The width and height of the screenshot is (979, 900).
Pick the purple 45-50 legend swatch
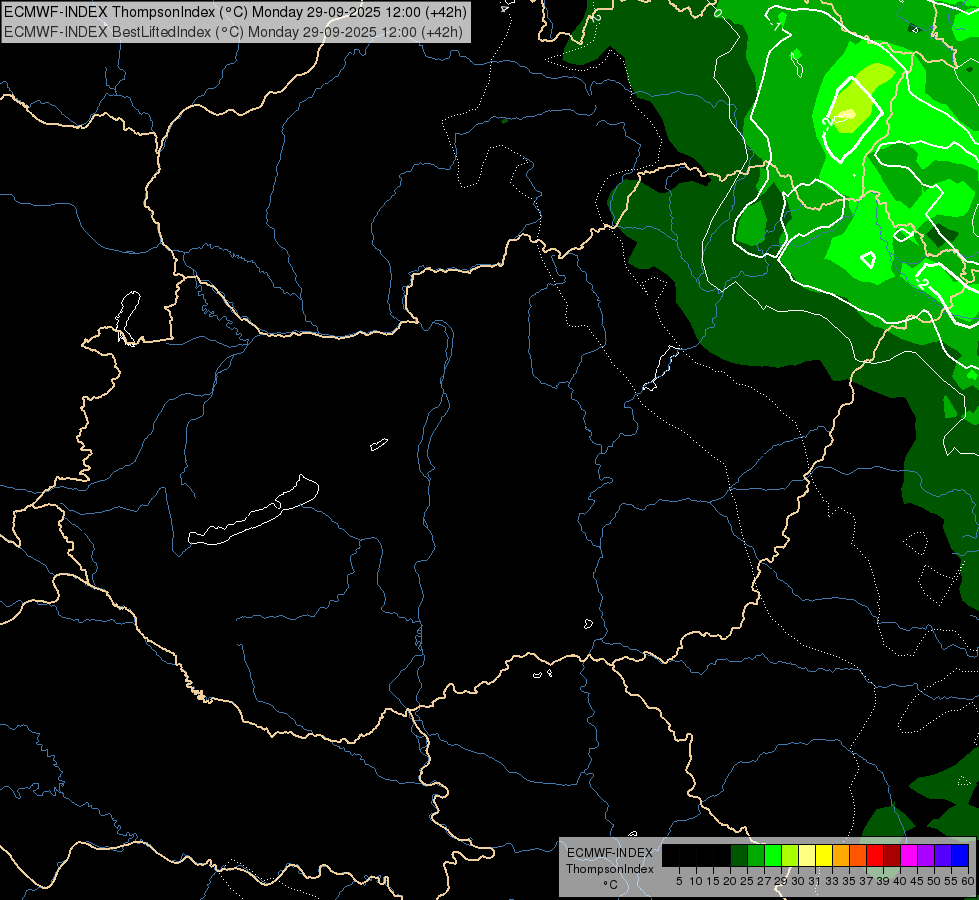[926, 855]
